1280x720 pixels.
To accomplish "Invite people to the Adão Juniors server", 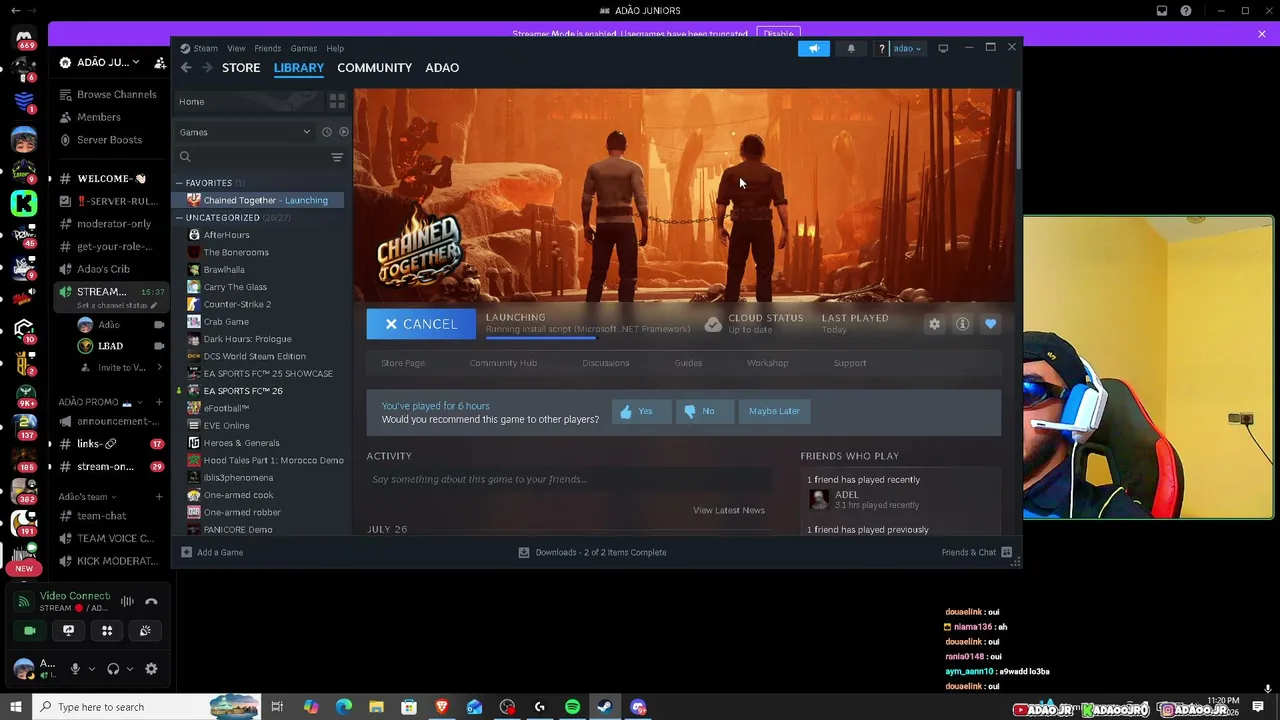I will (x=159, y=62).
